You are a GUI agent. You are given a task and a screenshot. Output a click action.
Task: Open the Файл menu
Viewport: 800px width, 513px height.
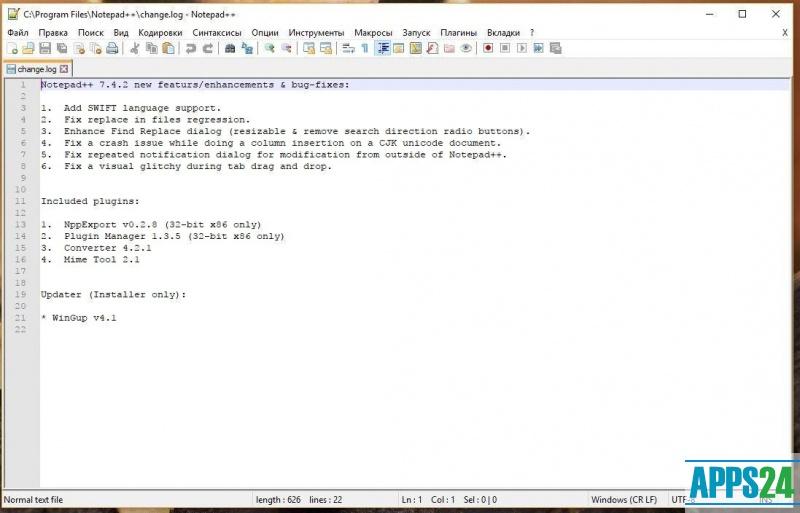[x=18, y=33]
